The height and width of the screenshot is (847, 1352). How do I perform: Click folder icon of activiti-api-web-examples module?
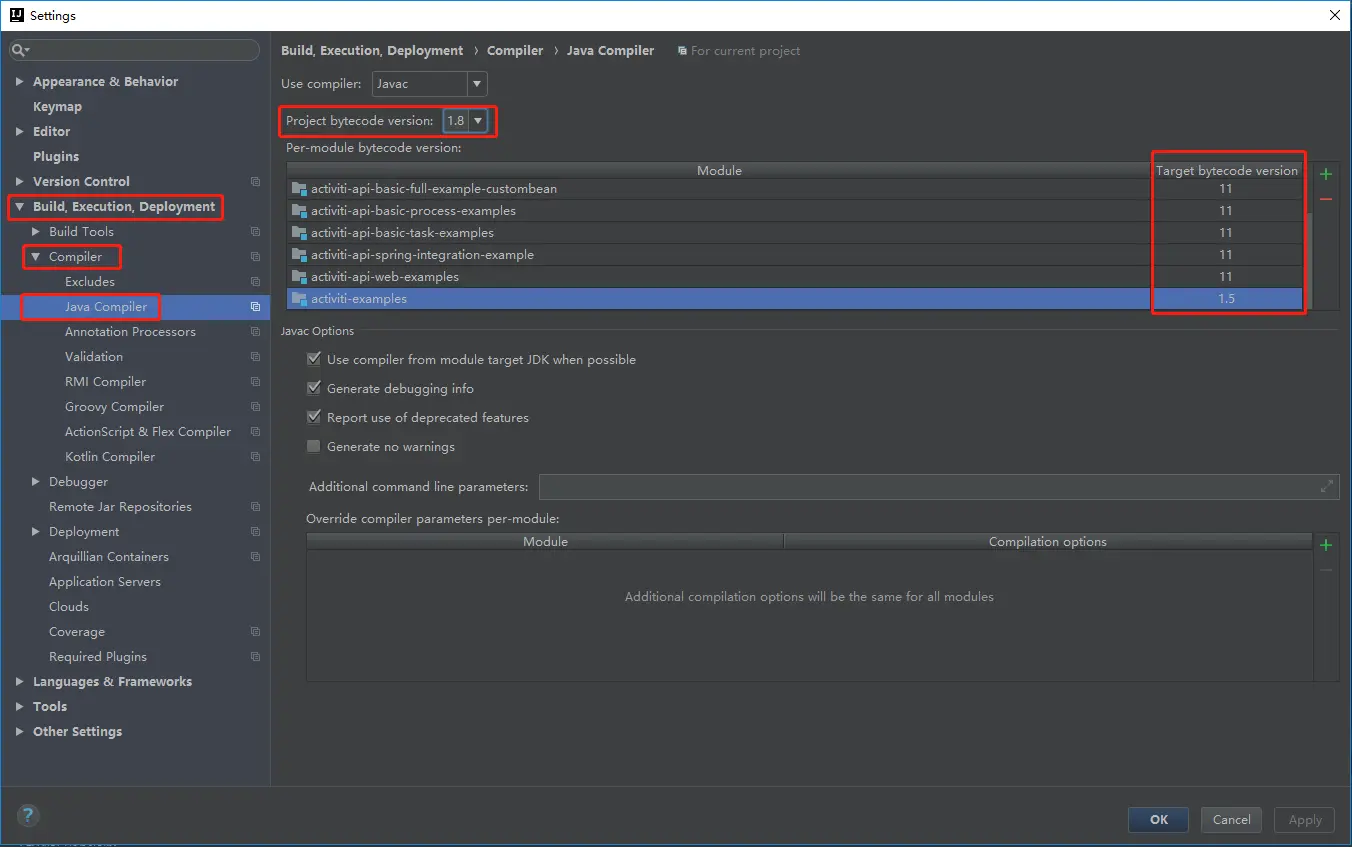point(299,277)
